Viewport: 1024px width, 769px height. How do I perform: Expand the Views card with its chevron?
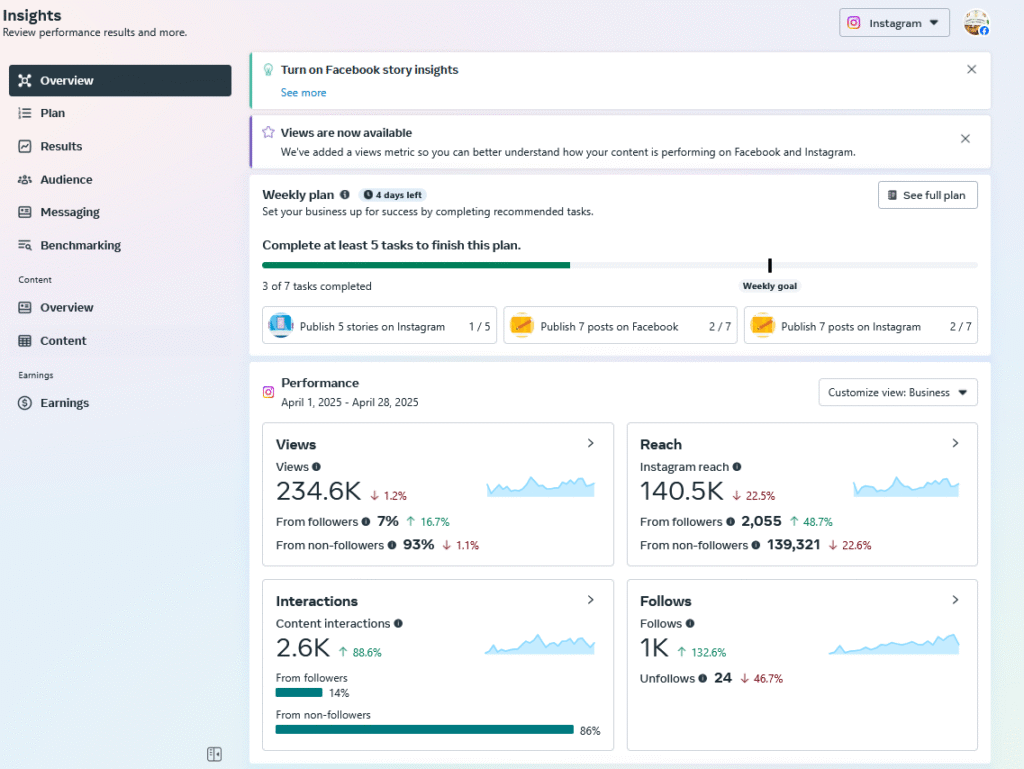coord(591,443)
